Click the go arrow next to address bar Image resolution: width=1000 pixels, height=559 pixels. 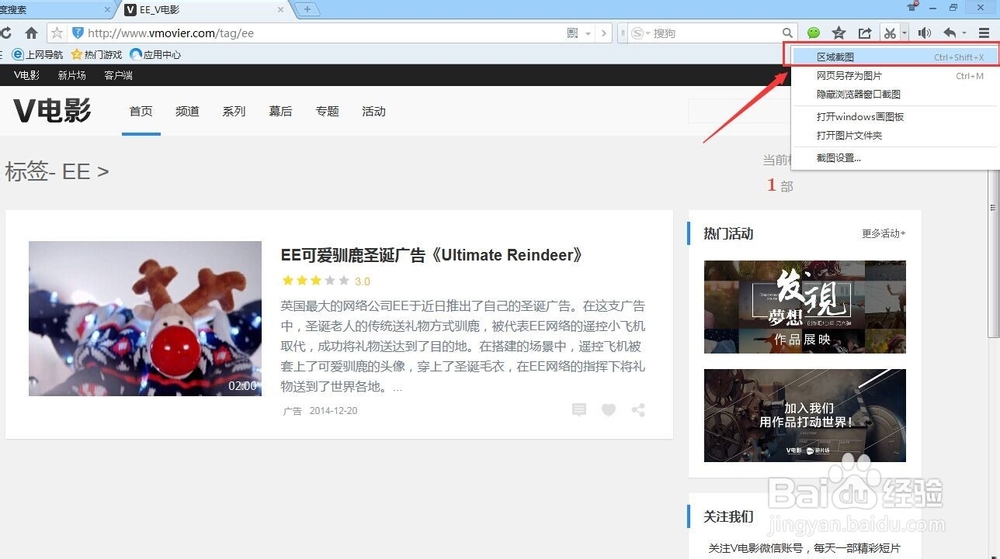(x=603, y=33)
